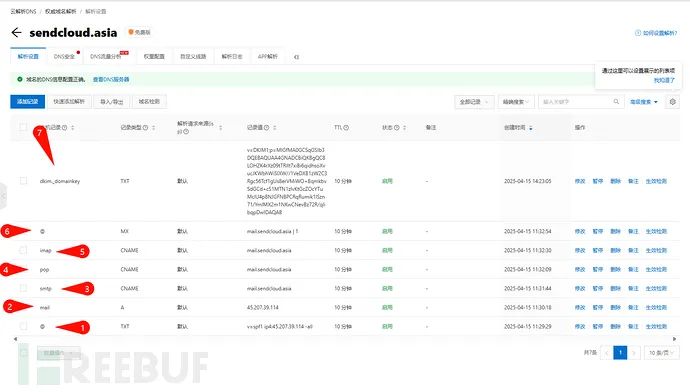The image size is (690, 392).
Task: Click the scroll-left arrow under the table
Action: coord(15,339)
